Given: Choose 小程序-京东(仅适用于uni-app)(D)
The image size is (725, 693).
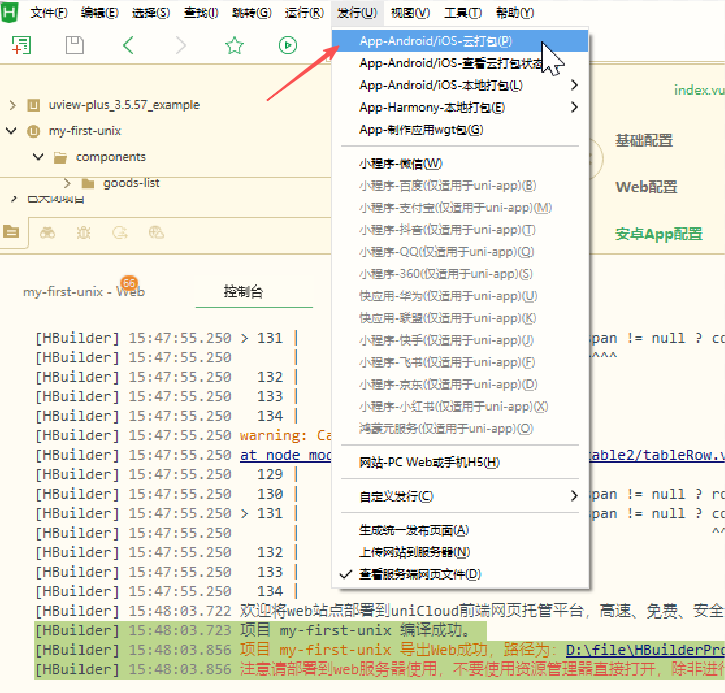Looking at the screenshot, I should pyautogui.click(x=460, y=385).
